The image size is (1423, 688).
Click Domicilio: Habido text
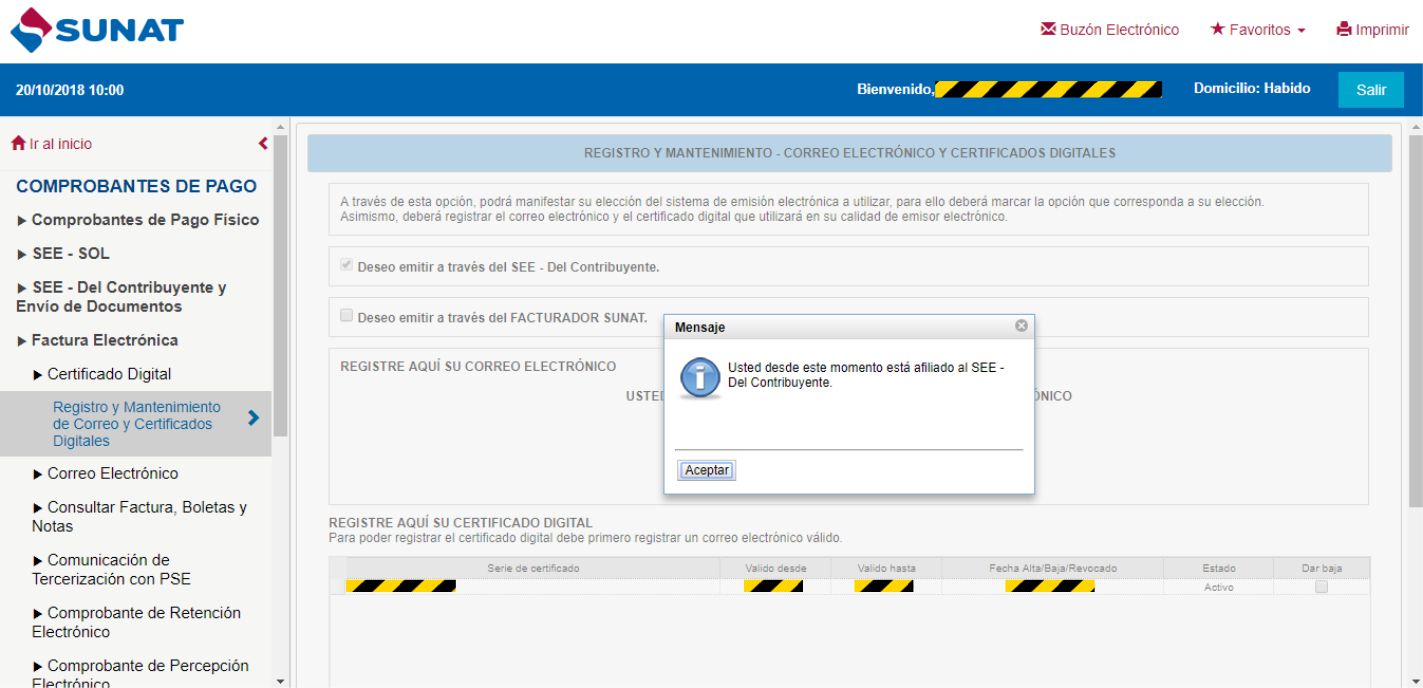coord(1251,88)
